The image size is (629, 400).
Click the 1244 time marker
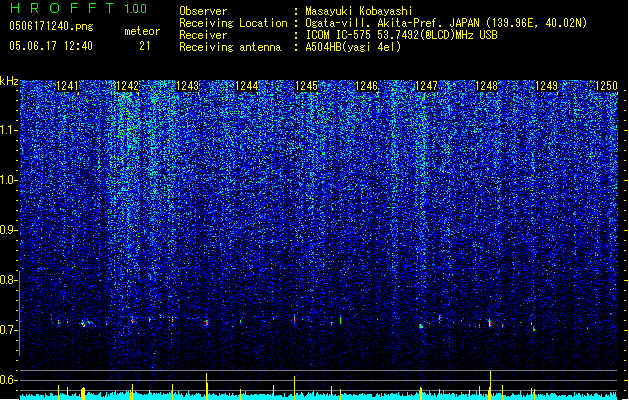tap(247, 86)
